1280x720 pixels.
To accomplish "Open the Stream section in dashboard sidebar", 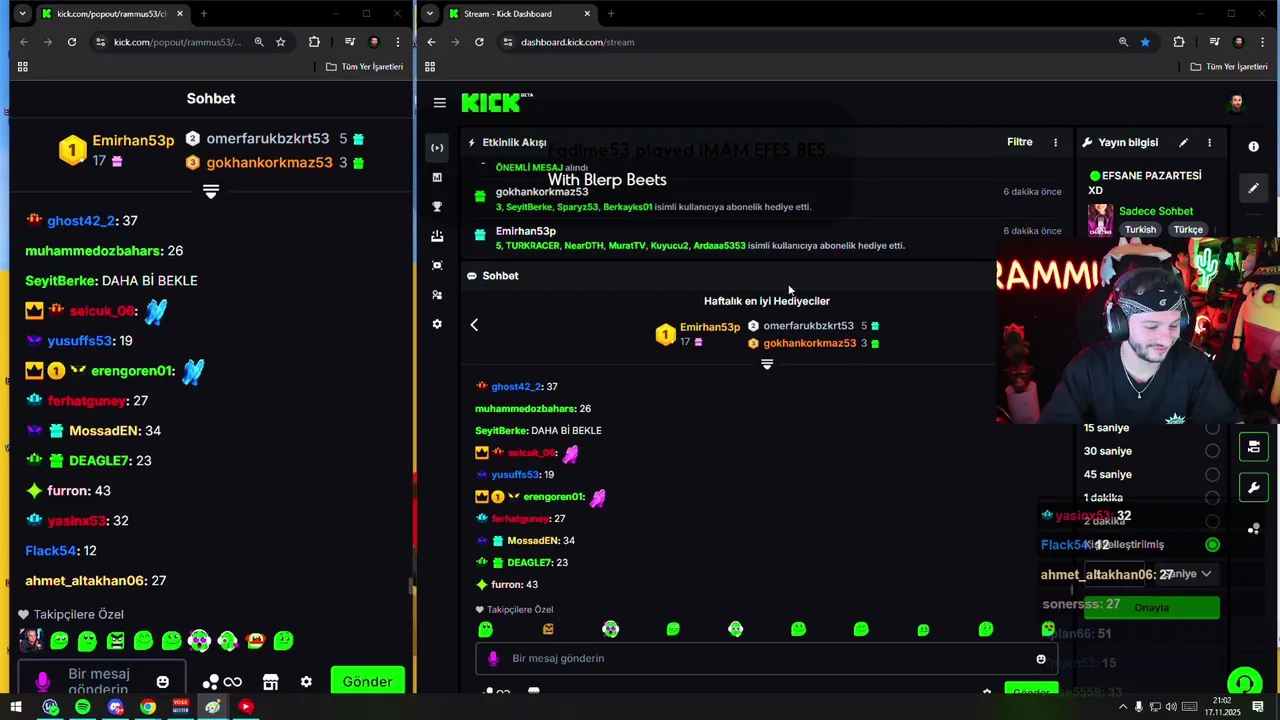I will pyautogui.click(x=437, y=148).
